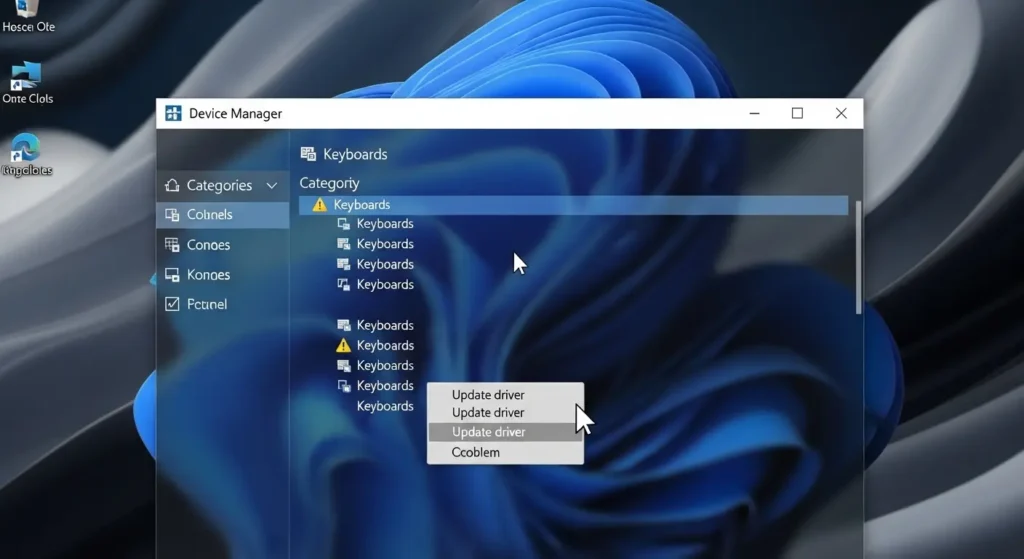The image size is (1024, 559).
Task: Click the icon next to Konoes in sidebar
Action: (x=171, y=275)
